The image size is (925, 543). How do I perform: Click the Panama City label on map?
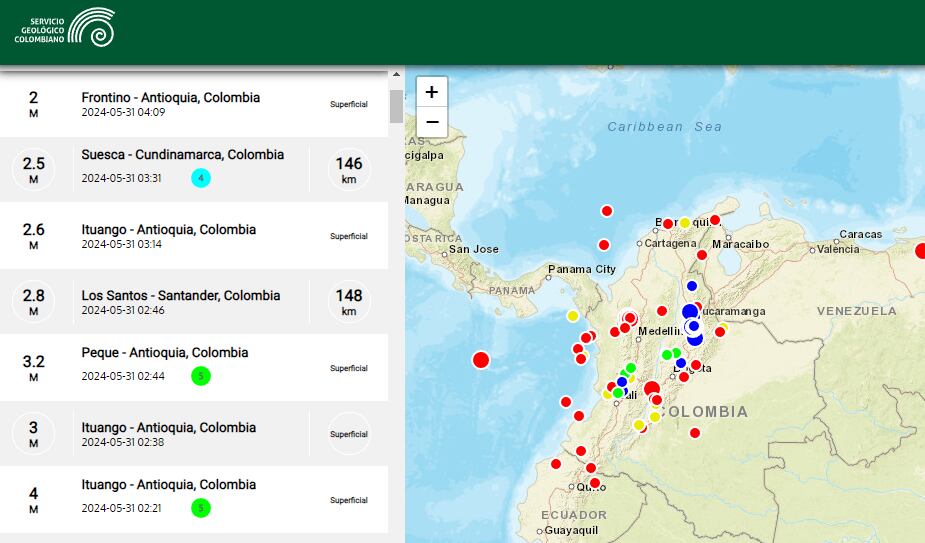(582, 269)
